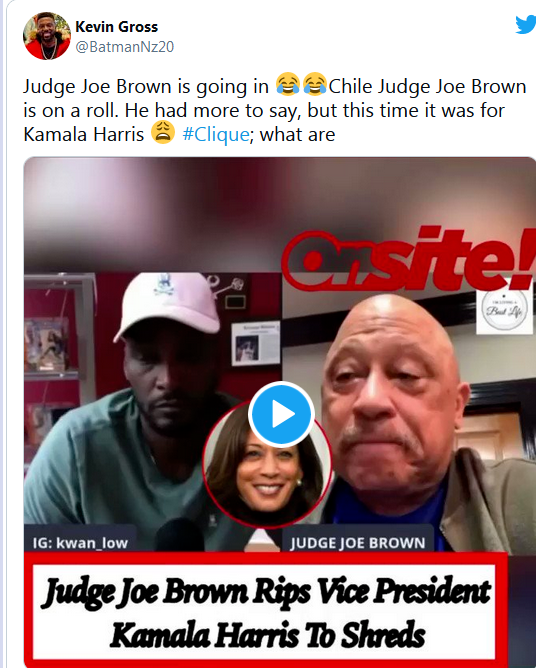Play the embedded tweet video
The image size is (536, 668).
[282, 414]
